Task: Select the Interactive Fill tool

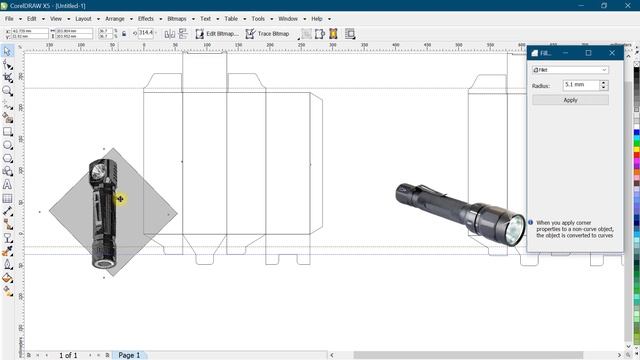Action: pos(7,291)
